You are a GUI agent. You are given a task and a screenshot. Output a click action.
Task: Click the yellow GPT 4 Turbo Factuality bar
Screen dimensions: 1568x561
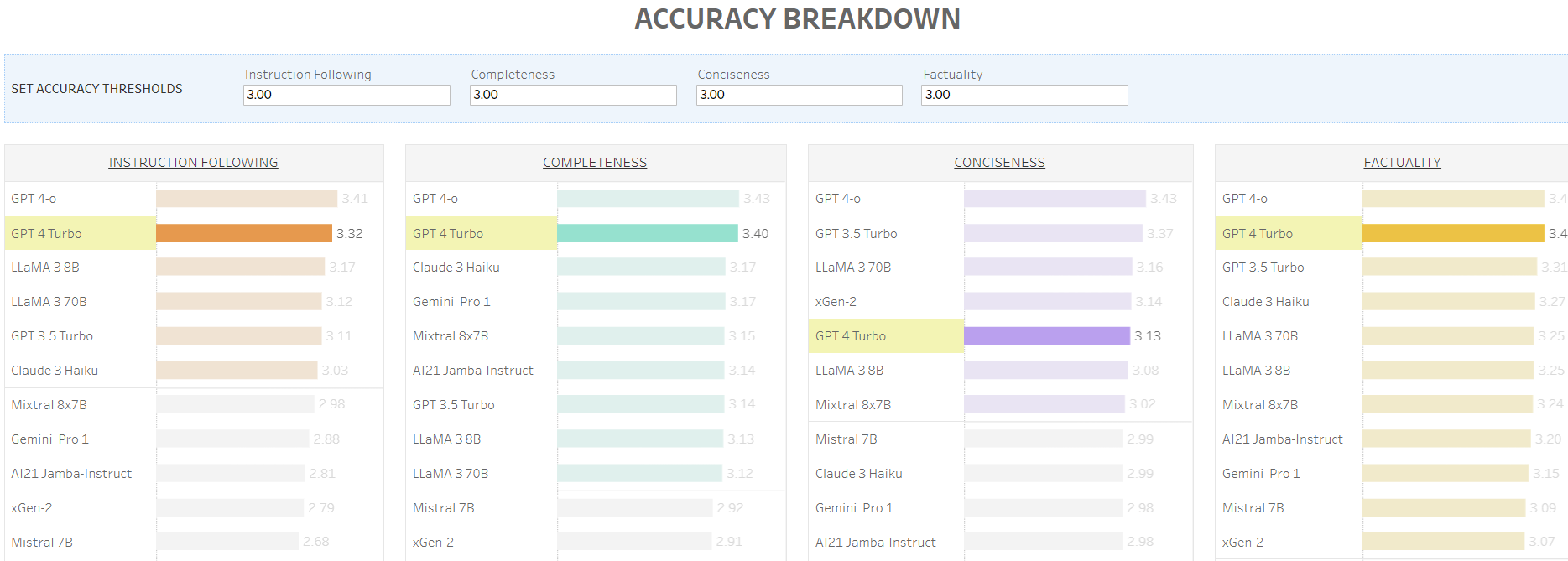[x=1454, y=233]
